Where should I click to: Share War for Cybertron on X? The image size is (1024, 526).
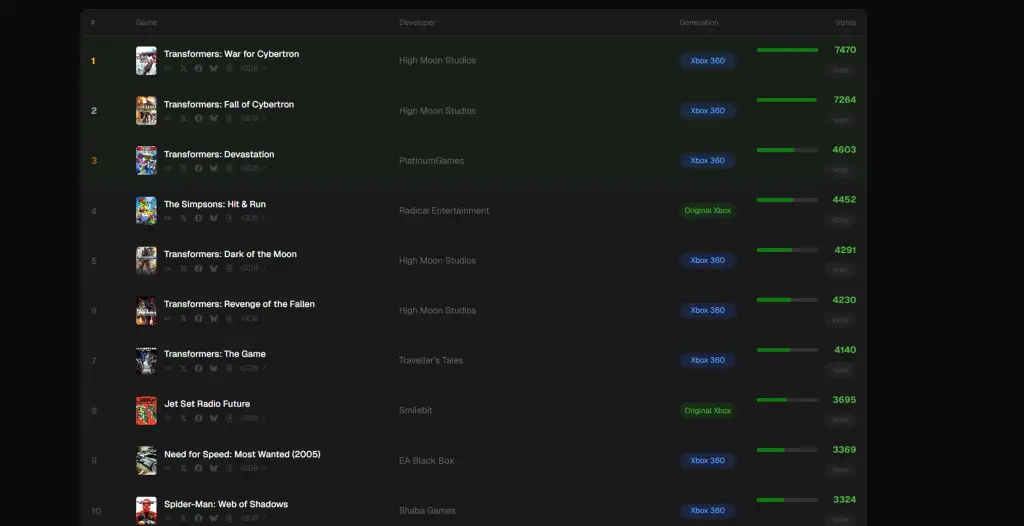[x=184, y=68]
